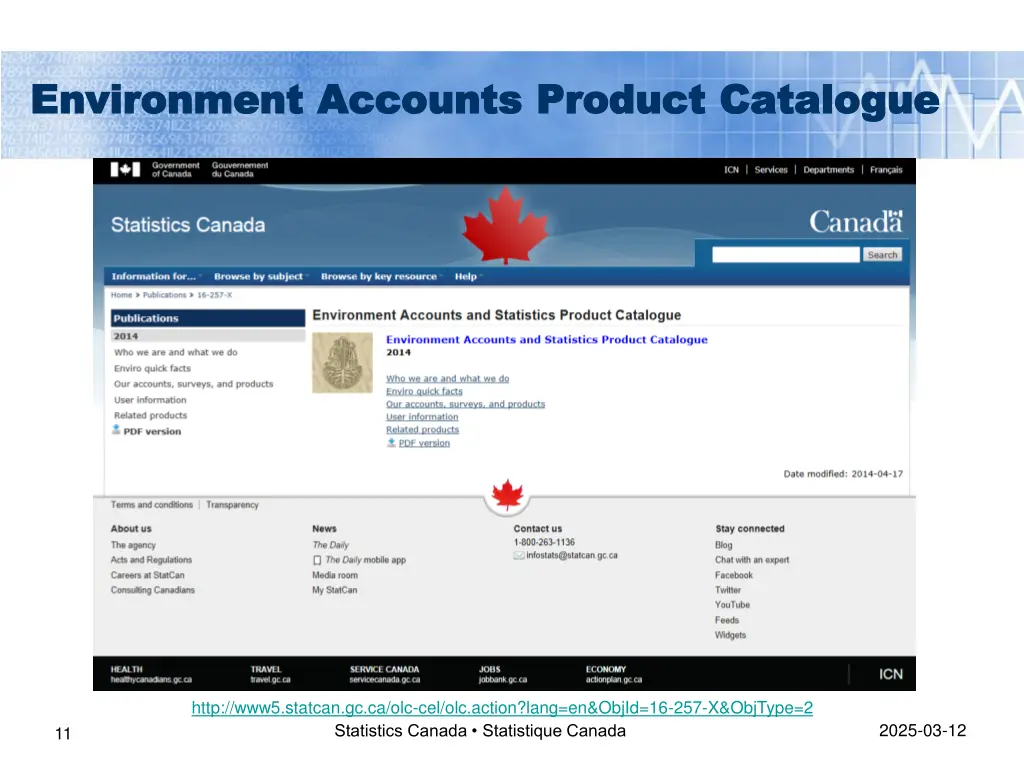This screenshot has width=1024, height=768.
Task: Open My StatCan link
Action: pos(334,590)
